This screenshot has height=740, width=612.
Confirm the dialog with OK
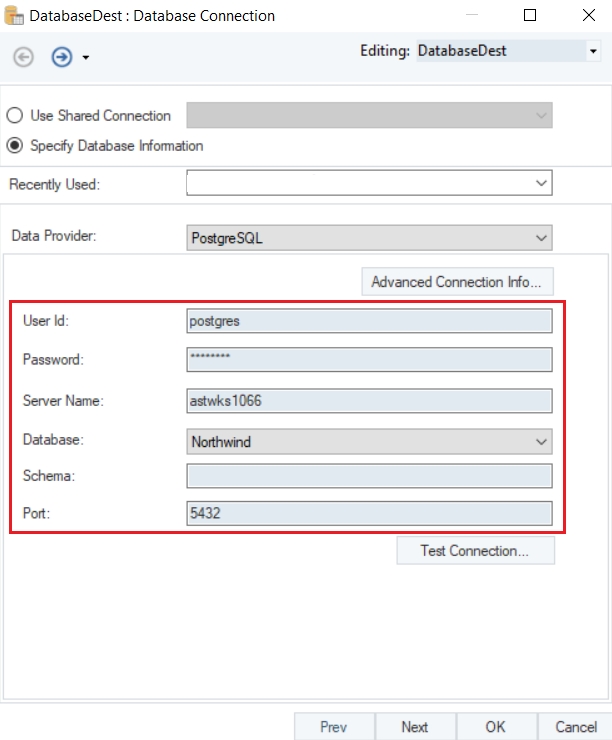(x=496, y=727)
